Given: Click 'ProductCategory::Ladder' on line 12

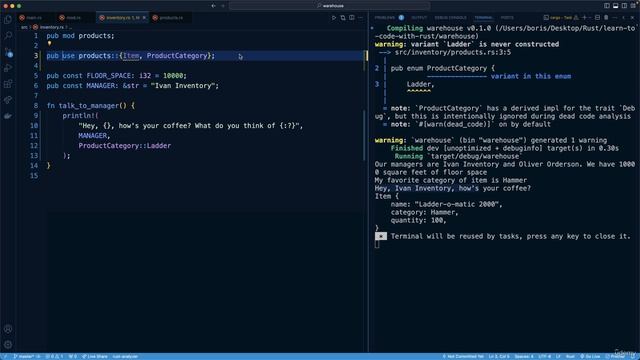Looking at the screenshot, I should coord(124,146).
